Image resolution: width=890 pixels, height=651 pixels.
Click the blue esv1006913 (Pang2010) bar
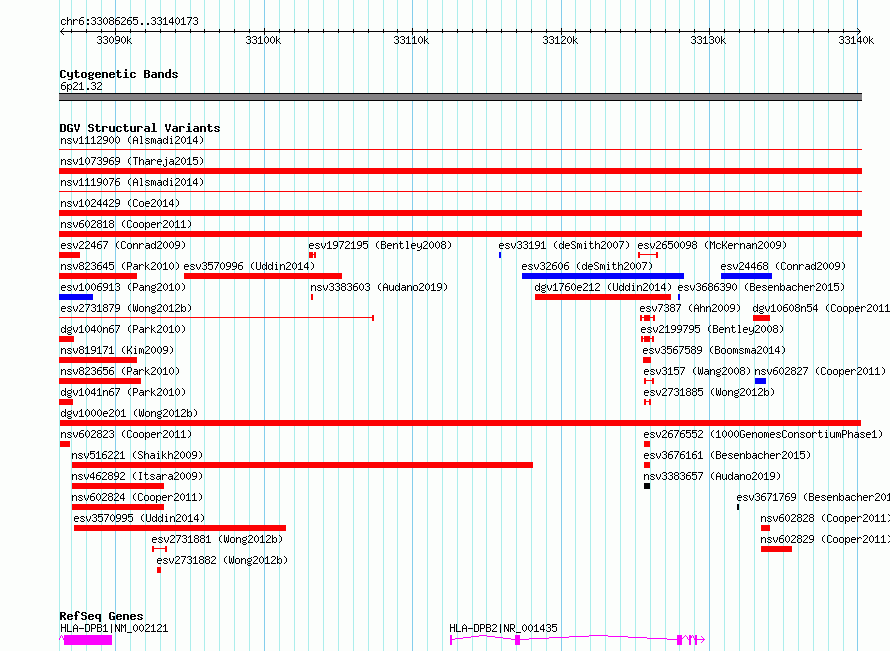point(76,297)
